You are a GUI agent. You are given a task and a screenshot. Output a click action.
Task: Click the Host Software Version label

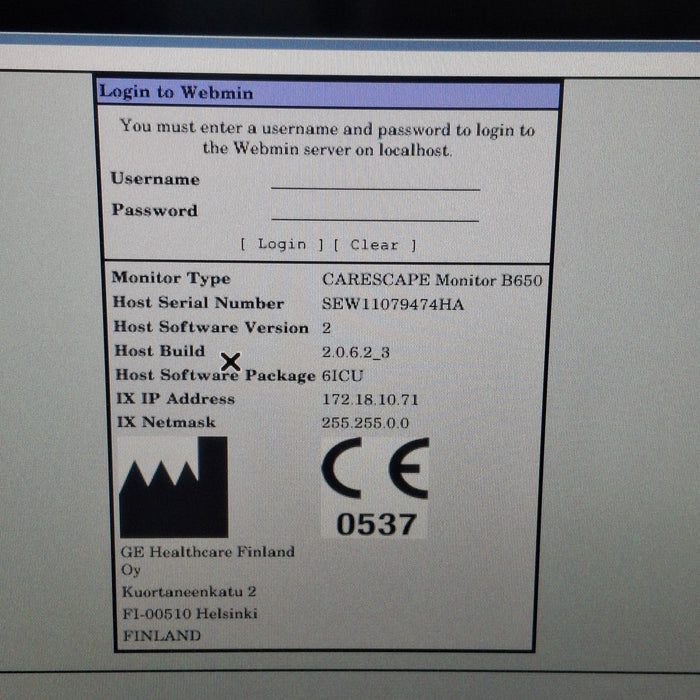[211, 327]
